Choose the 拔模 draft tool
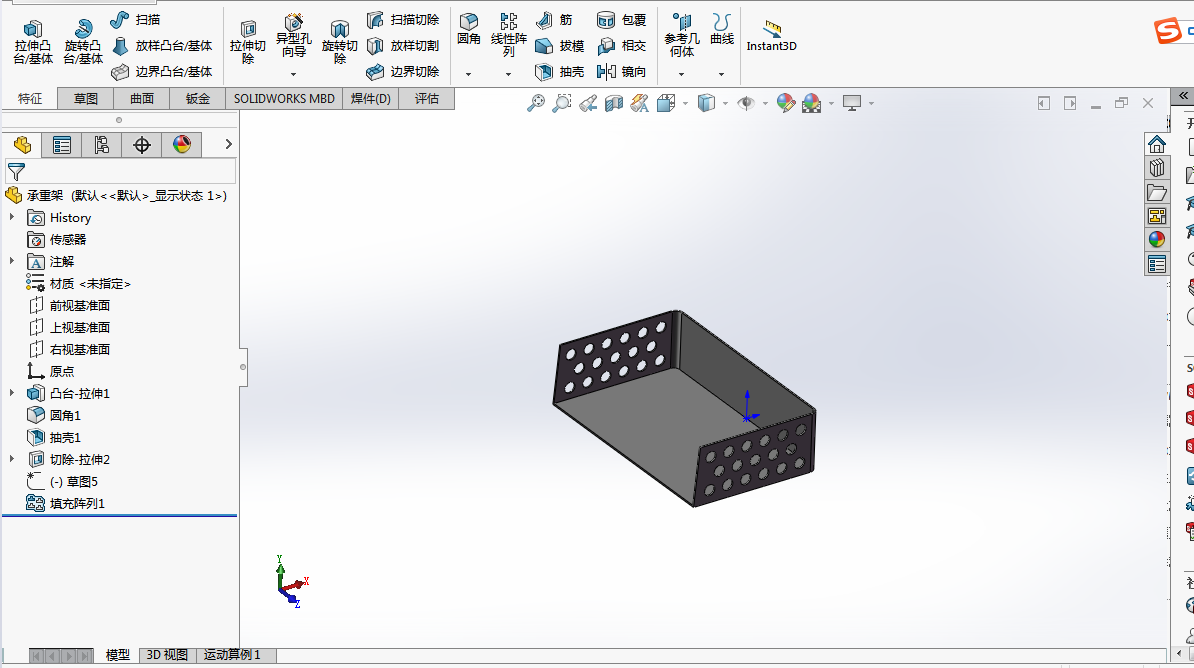 click(560, 46)
